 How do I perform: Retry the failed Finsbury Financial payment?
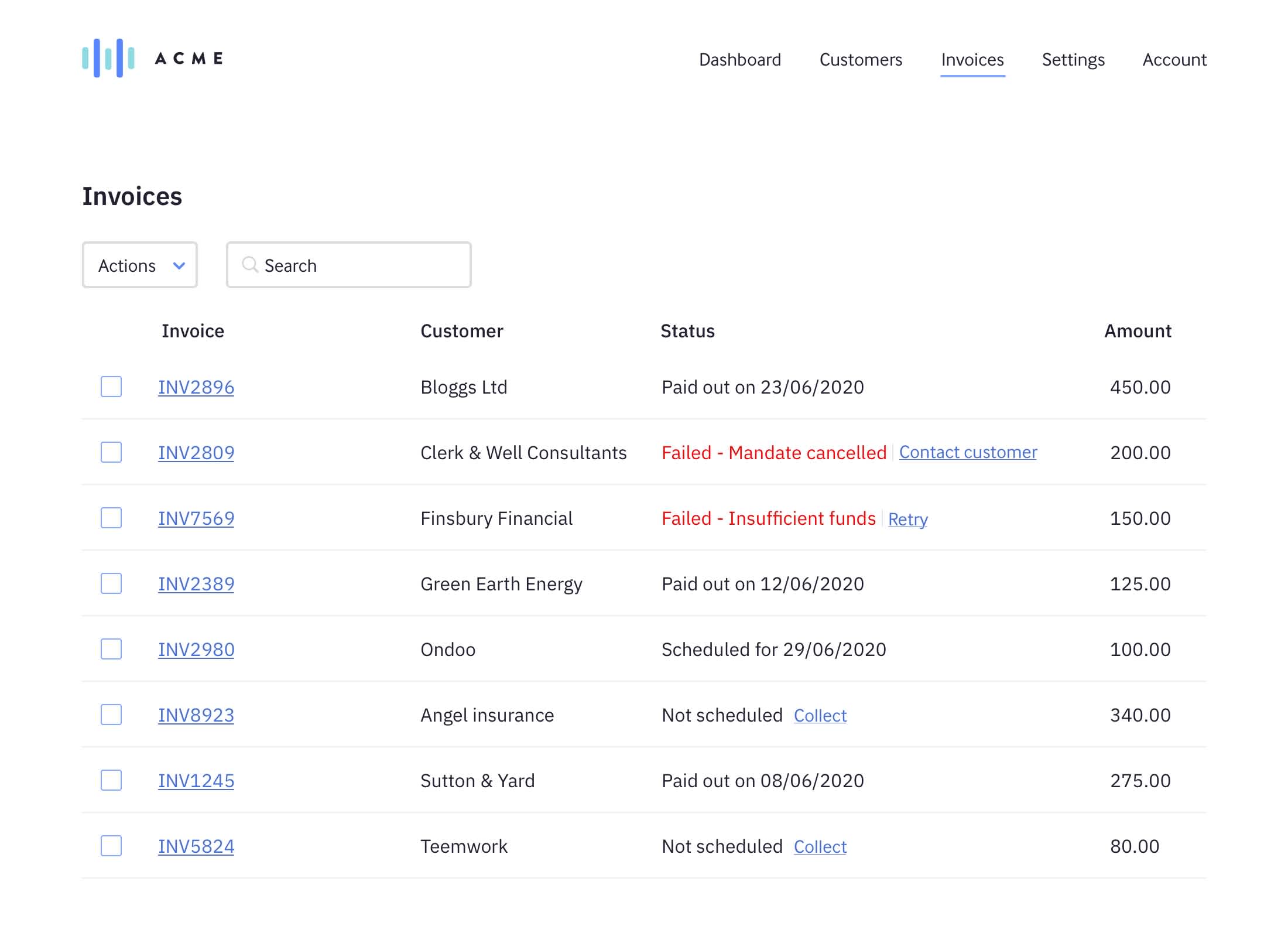point(907,519)
